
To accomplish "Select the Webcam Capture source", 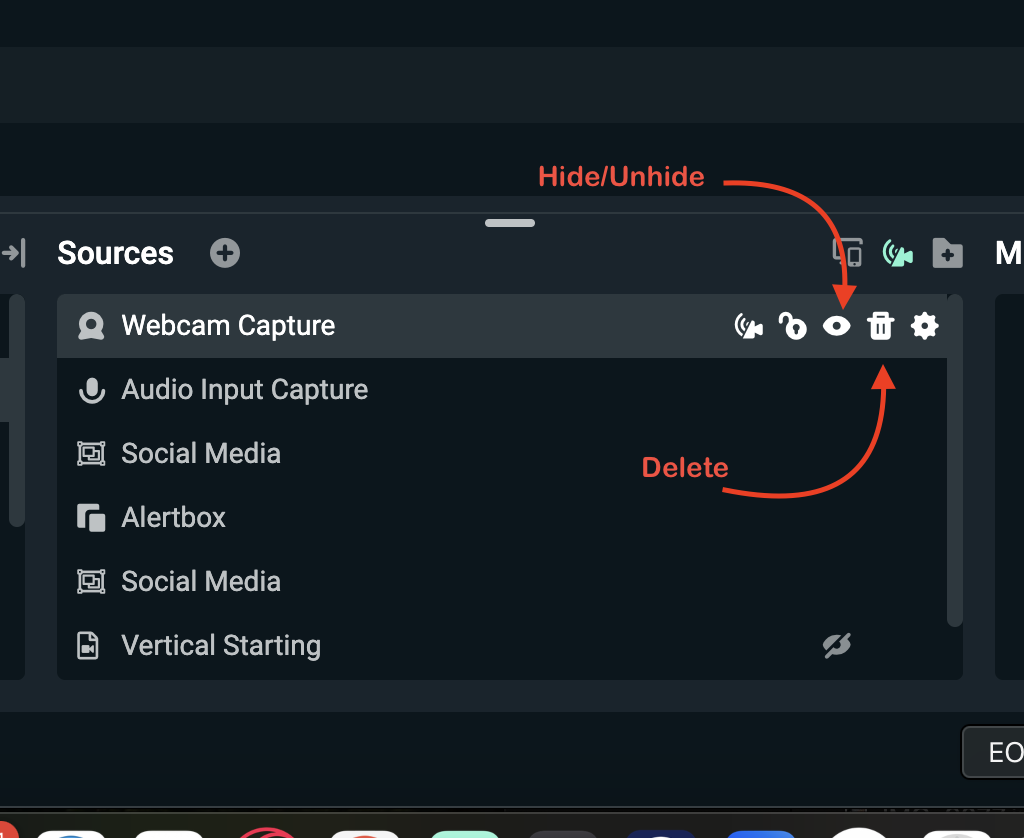I will click(228, 326).
